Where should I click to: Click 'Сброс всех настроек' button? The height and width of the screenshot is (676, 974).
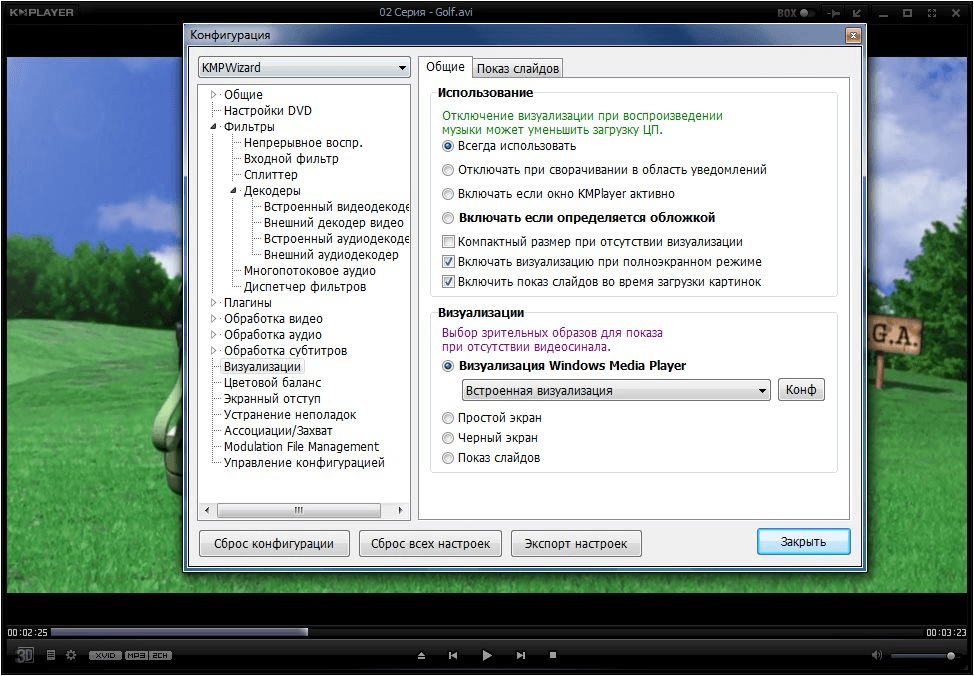point(430,544)
